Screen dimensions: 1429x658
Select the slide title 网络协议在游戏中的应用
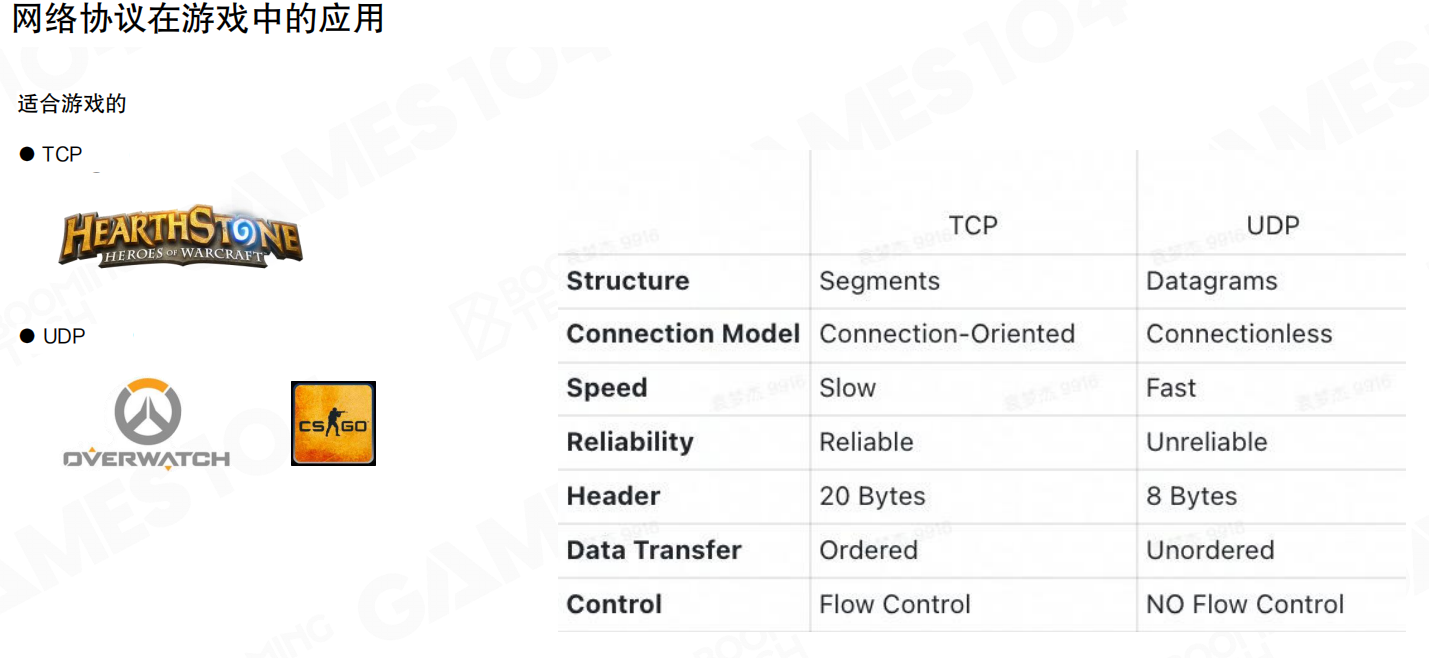[198, 19]
